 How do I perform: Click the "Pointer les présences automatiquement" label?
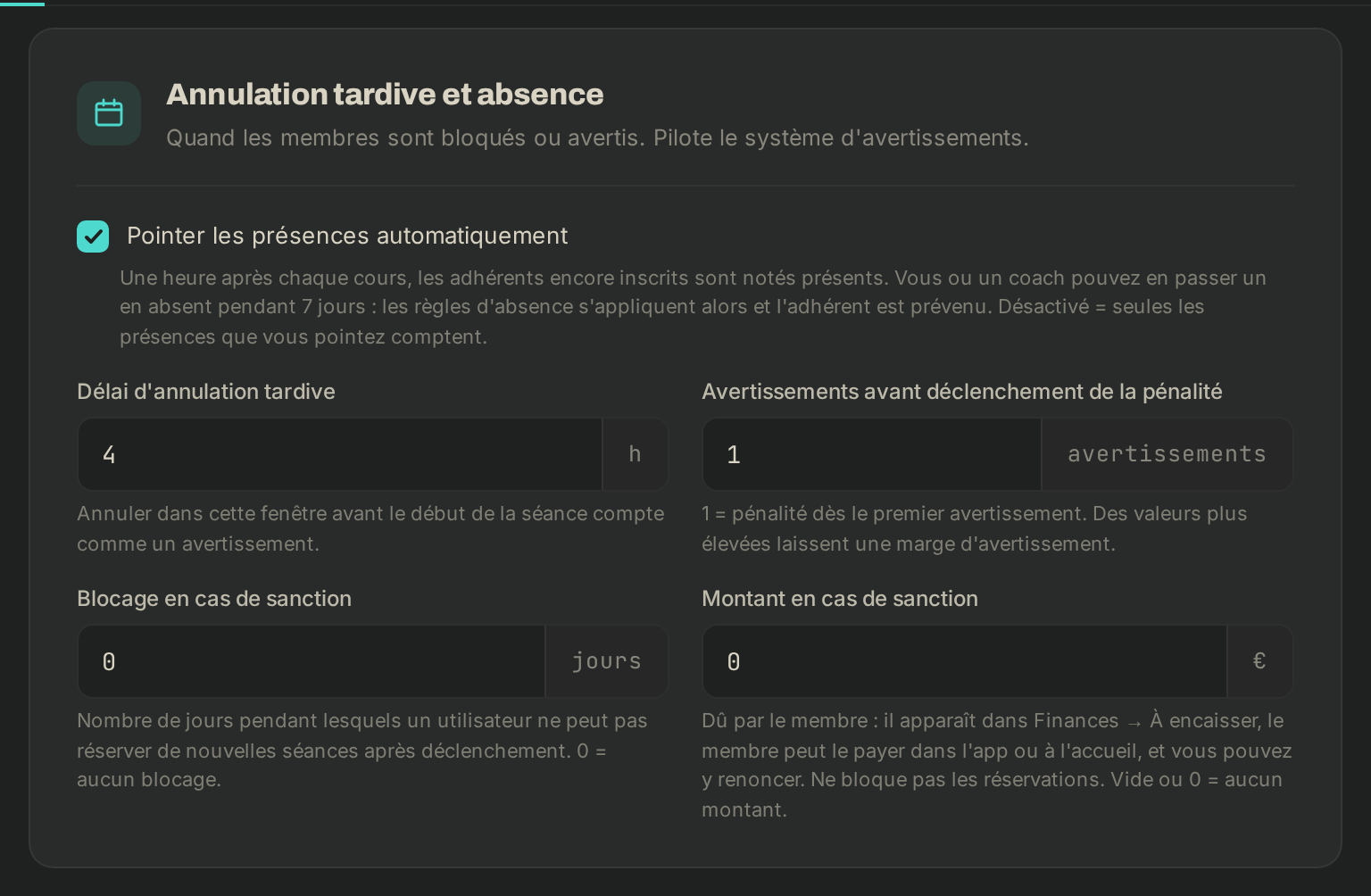click(x=347, y=236)
